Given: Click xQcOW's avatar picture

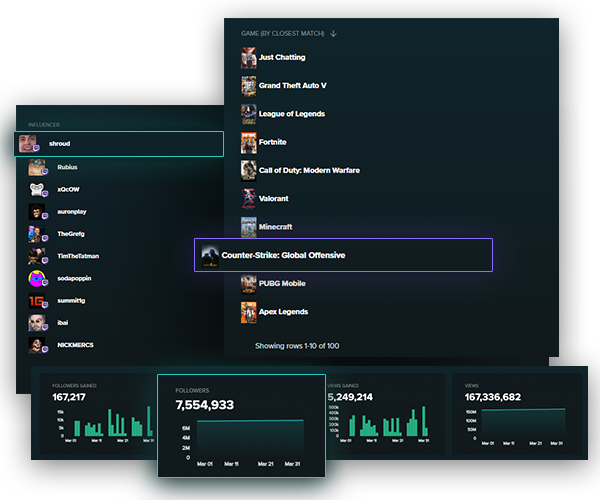Looking at the screenshot, I should click(x=36, y=189).
